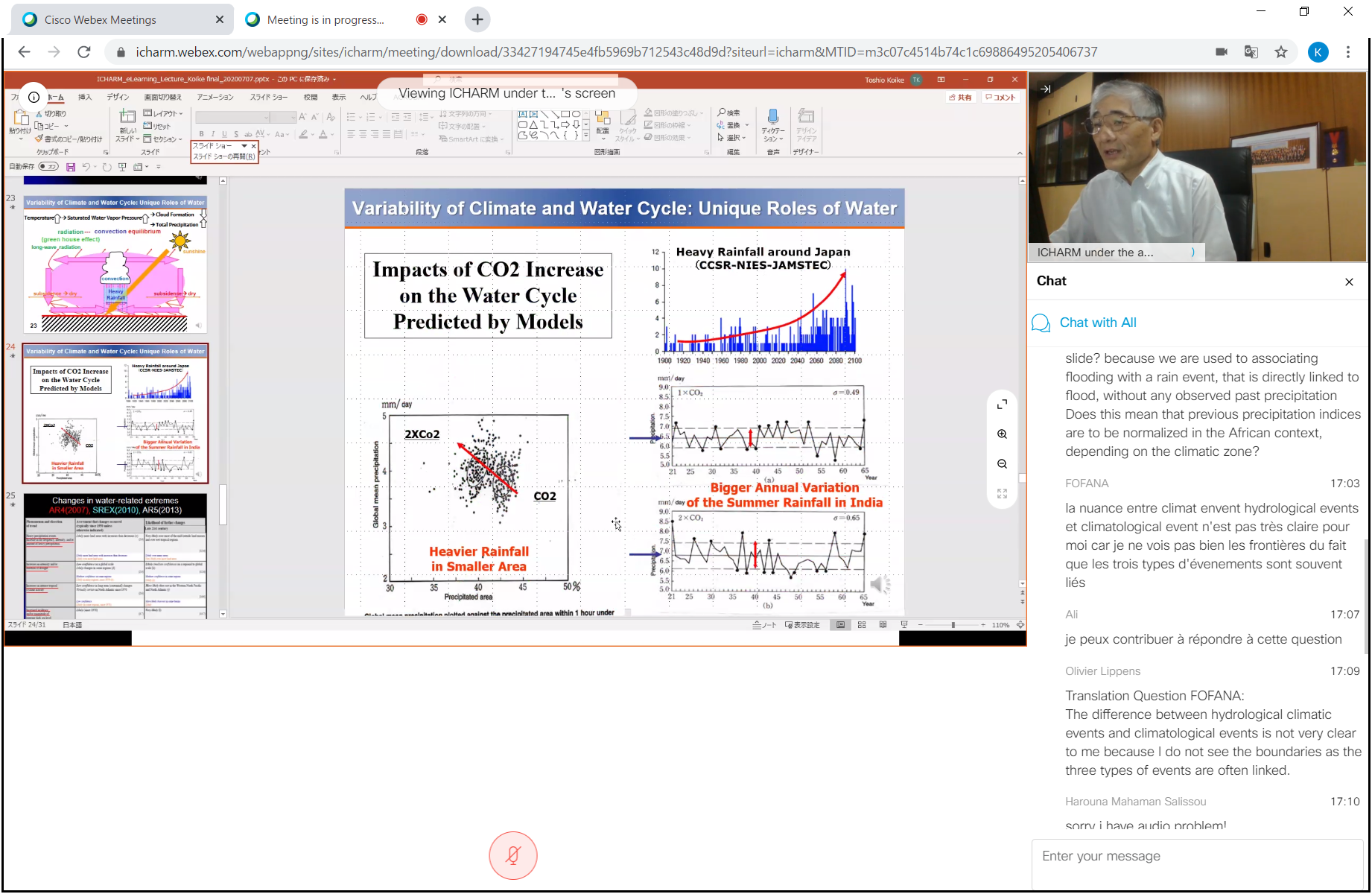1372x894 pixels.
Task: Select slide 25 Changes in water-related extremes
Action: pos(115,555)
